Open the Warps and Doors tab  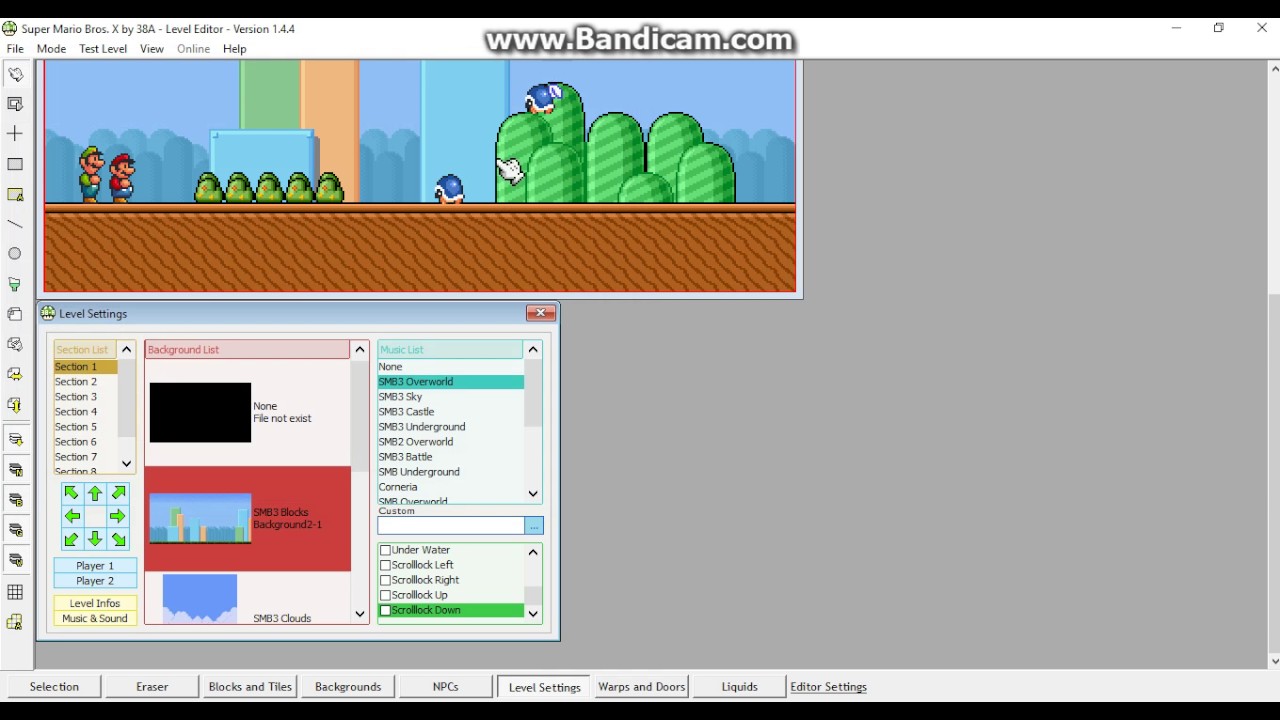642,686
